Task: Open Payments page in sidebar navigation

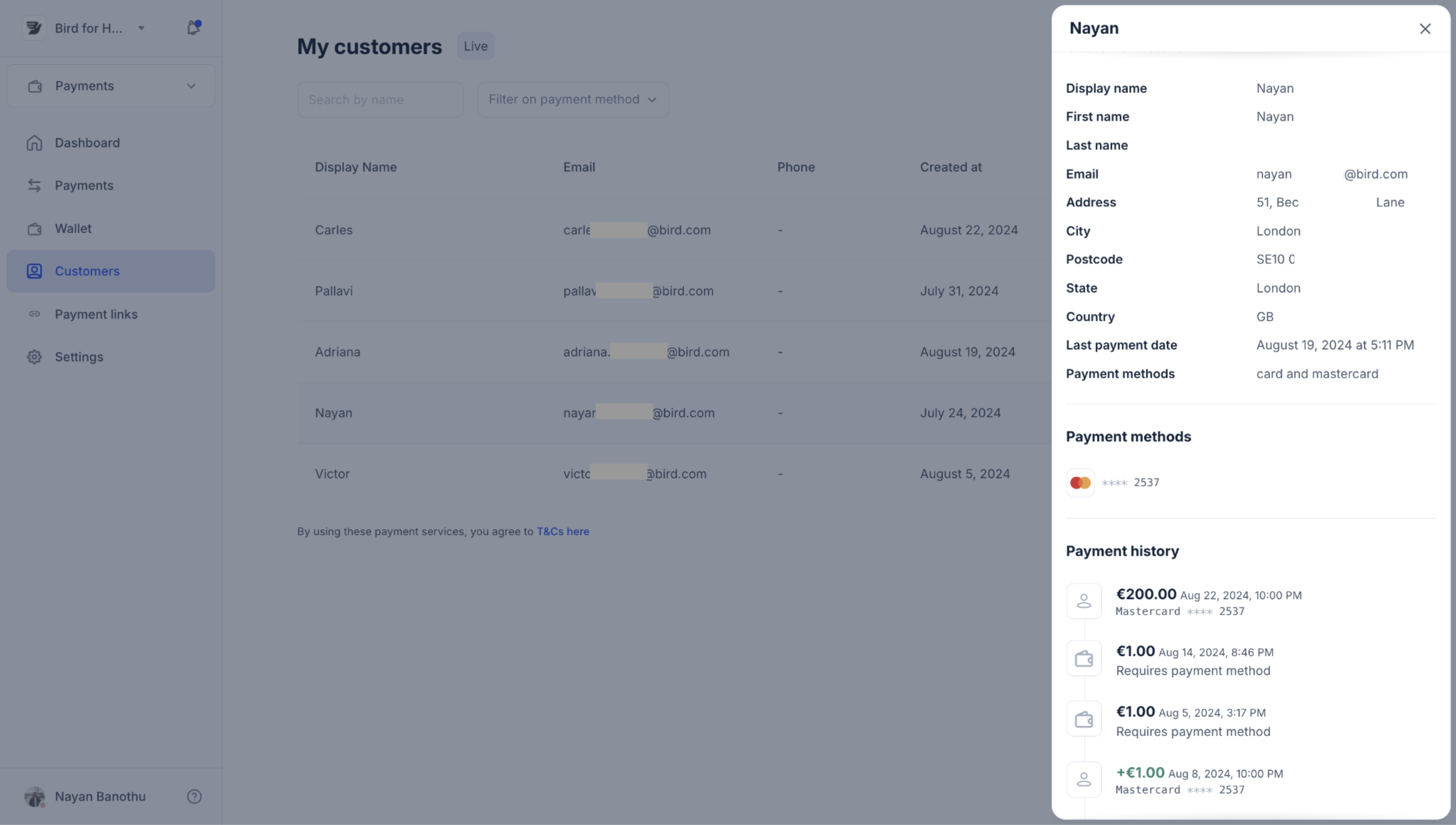Action: click(84, 186)
